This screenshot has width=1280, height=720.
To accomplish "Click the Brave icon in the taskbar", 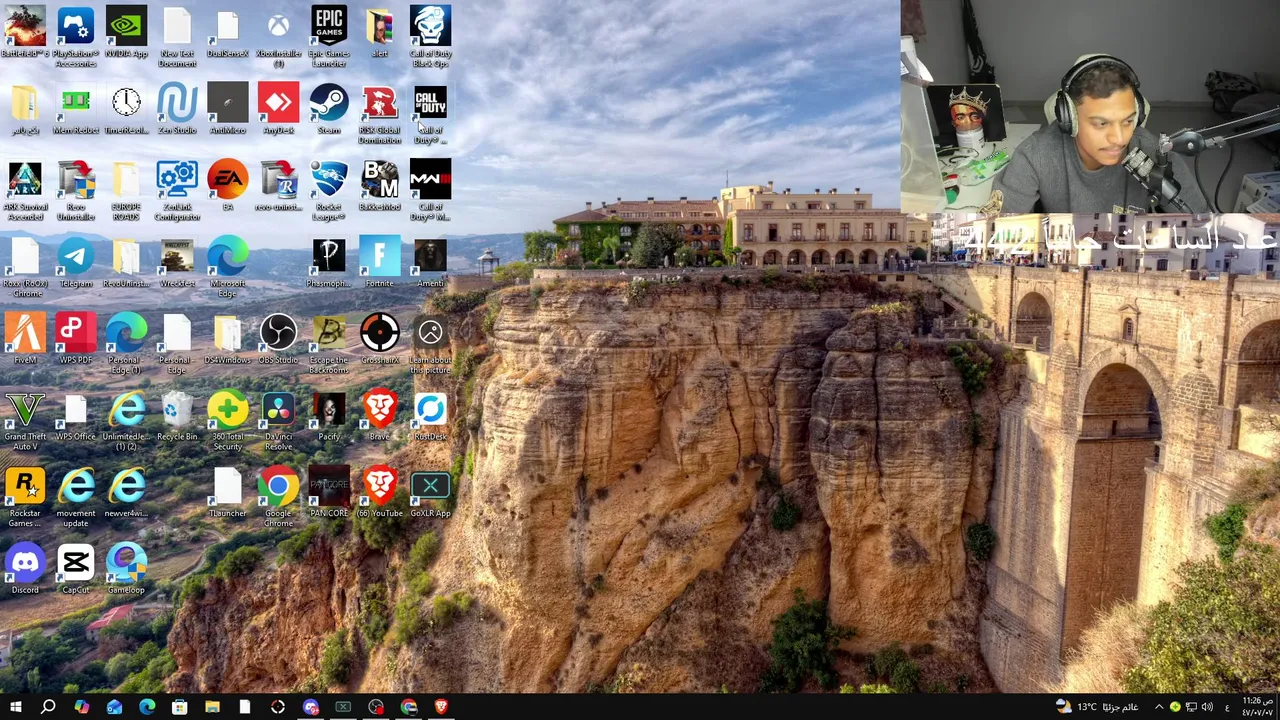I will pos(441,707).
